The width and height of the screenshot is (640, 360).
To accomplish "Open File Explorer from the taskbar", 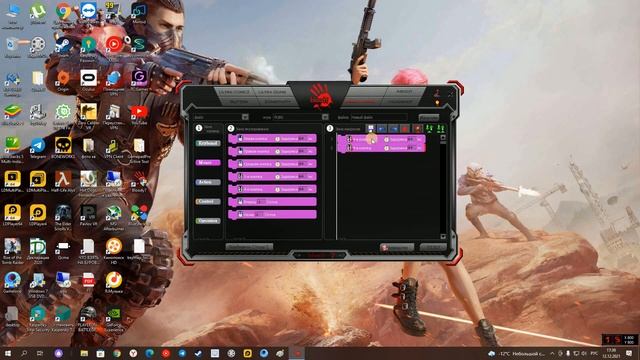I will [x=84, y=353].
